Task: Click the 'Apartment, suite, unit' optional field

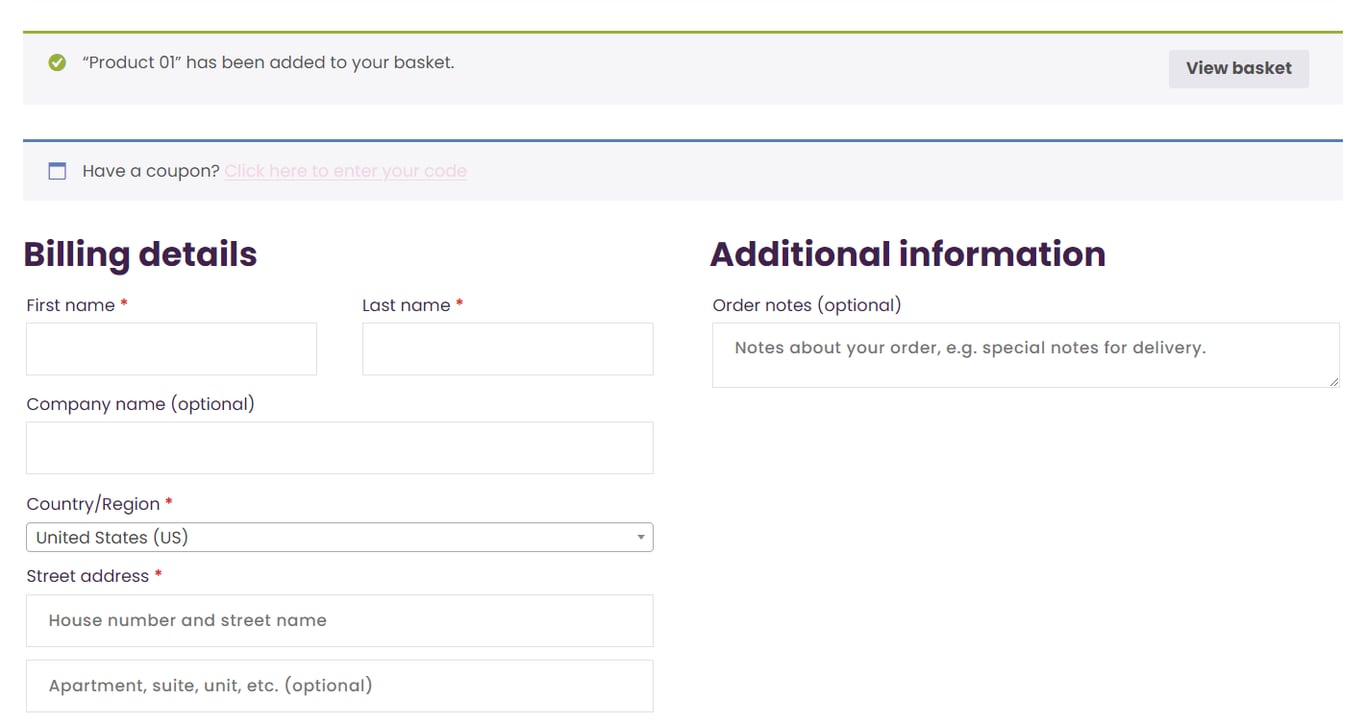Action: pyautogui.click(x=339, y=685)
